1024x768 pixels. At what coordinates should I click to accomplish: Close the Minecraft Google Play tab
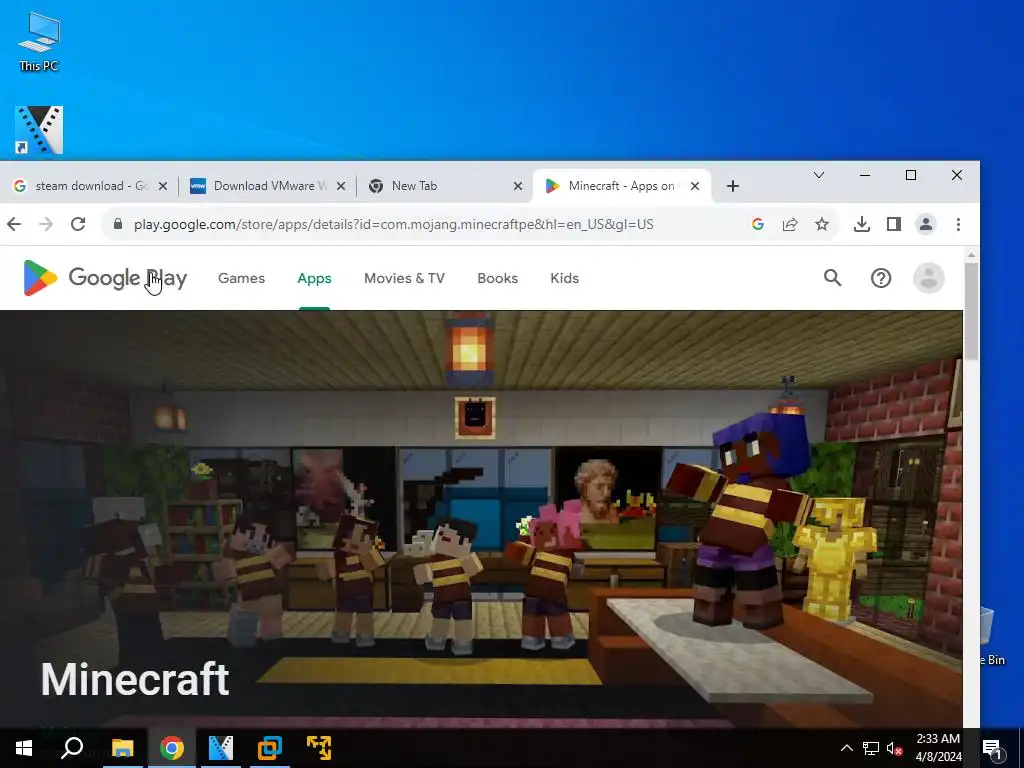695,186
